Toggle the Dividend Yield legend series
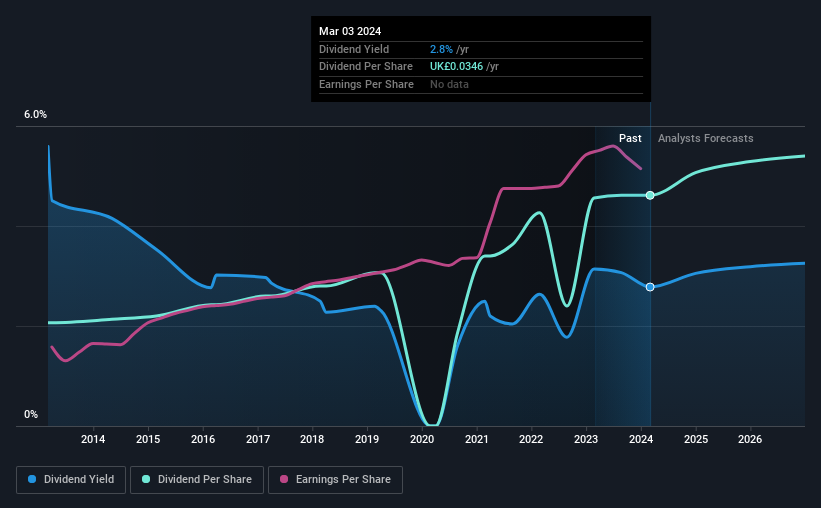 click(71, 480)
